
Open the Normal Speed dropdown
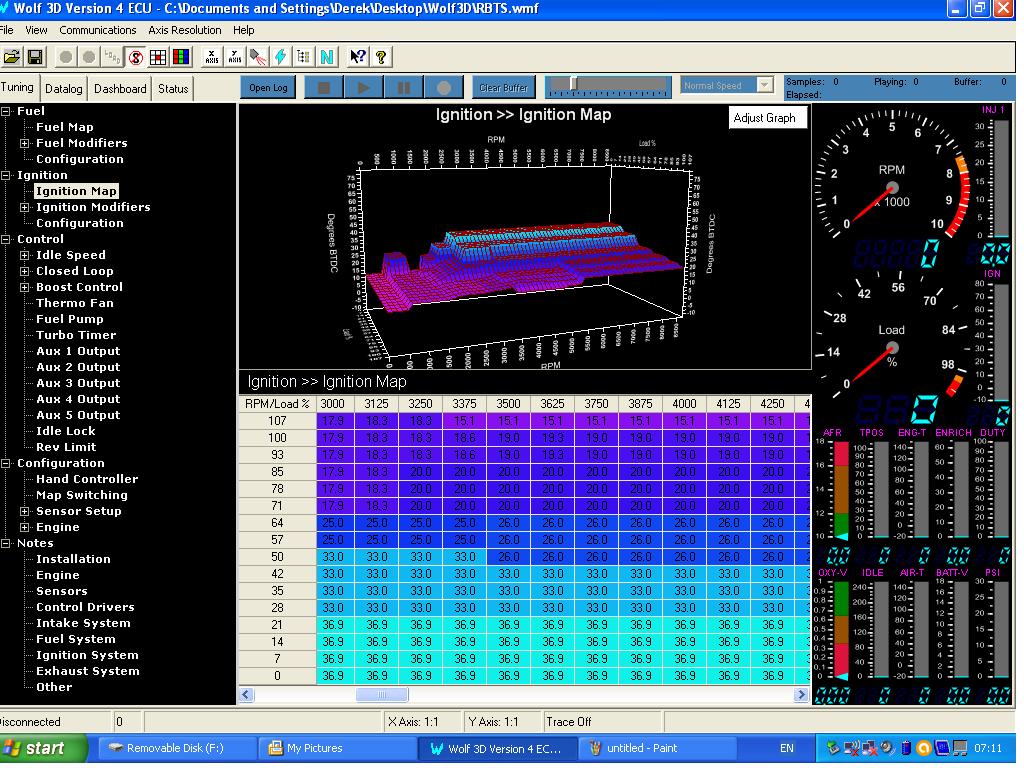[x=764, y=86]
